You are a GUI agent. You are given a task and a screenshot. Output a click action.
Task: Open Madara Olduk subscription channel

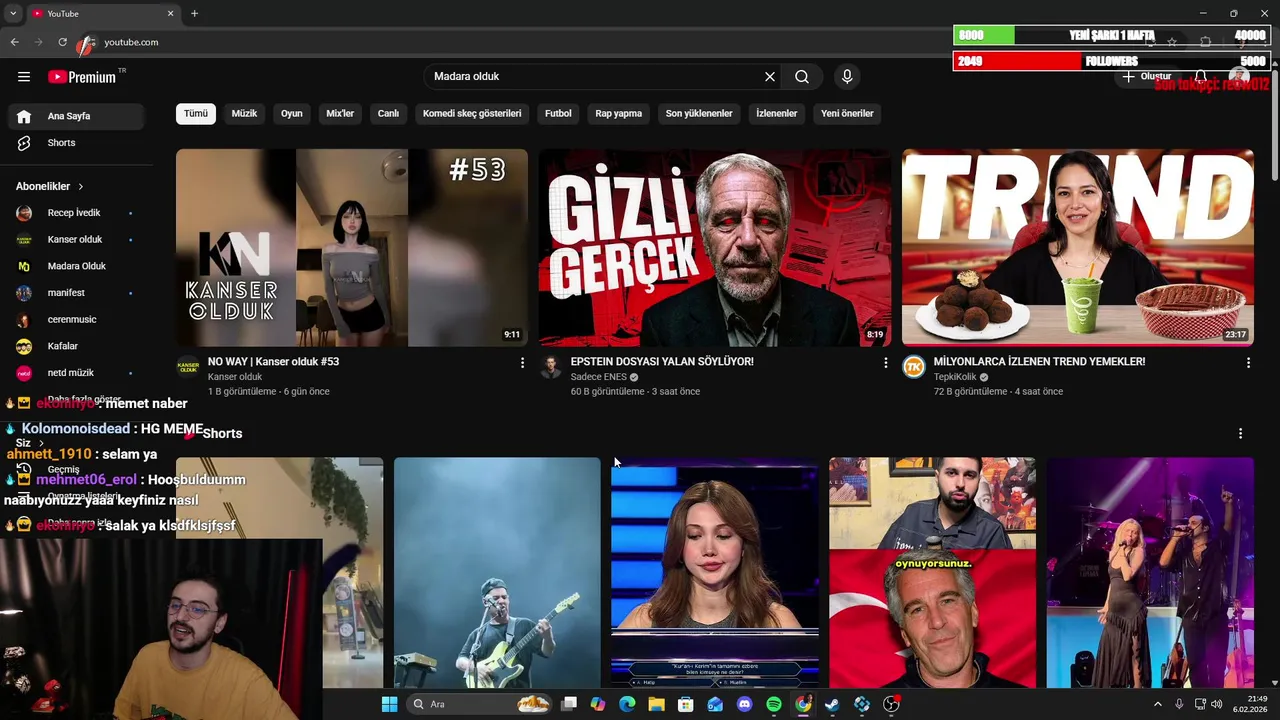[x=76, y=266]
